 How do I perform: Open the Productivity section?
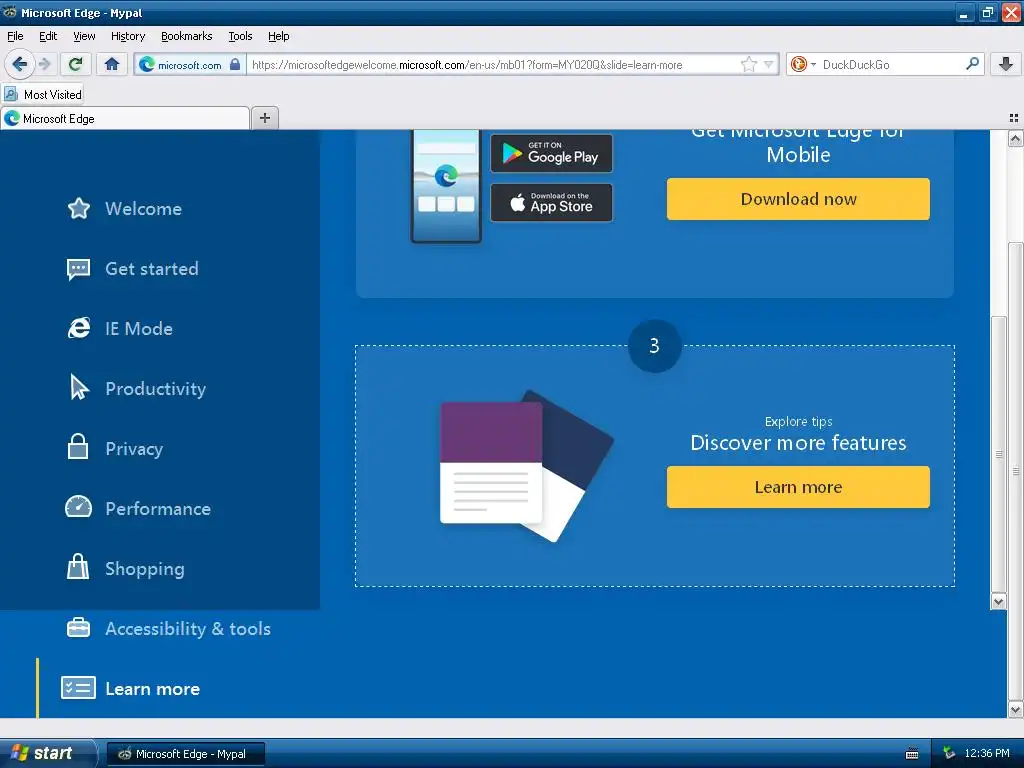(155, 389)
